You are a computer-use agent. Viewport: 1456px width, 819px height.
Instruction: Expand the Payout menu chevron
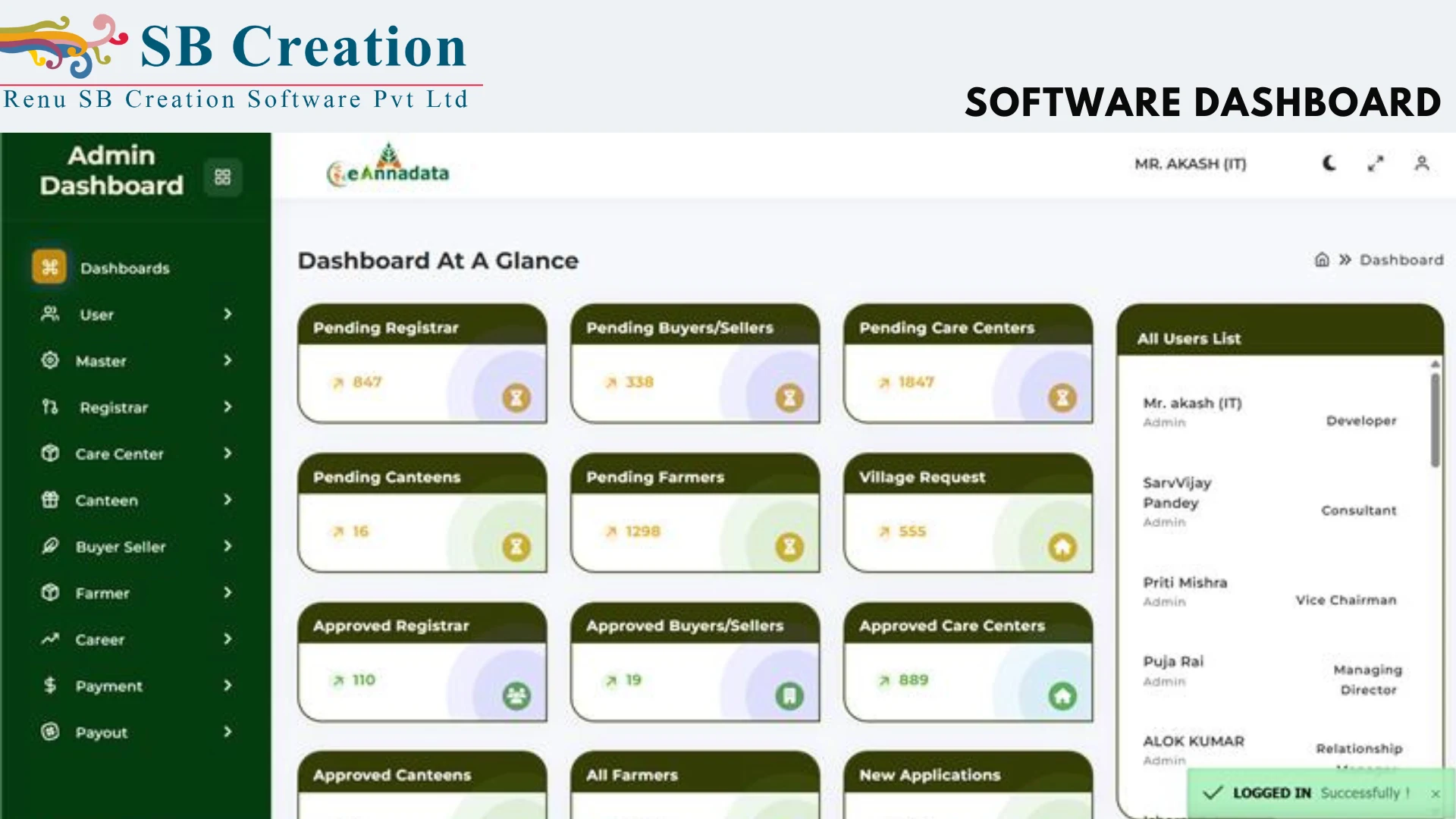pyautogui.click(x=227, y=731)
